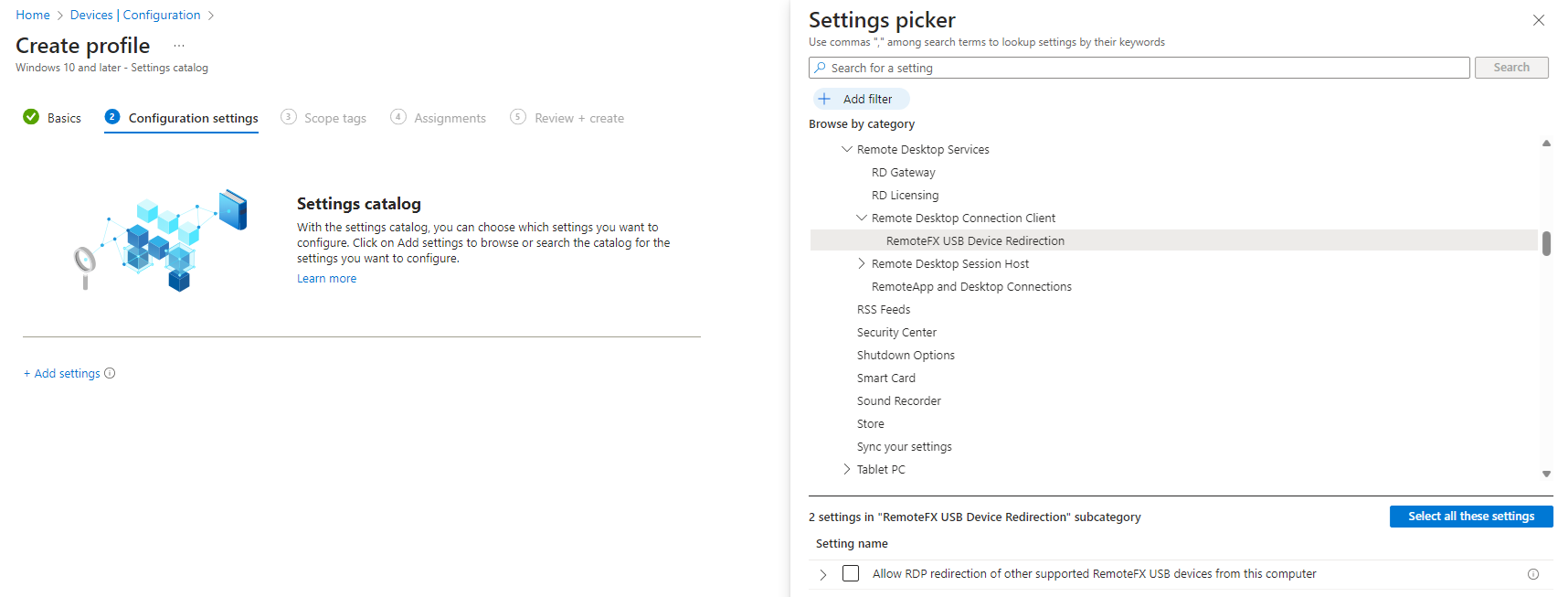Open Devices | Configuration breadcrumb

pyautogui.click(x=135, y=15)
